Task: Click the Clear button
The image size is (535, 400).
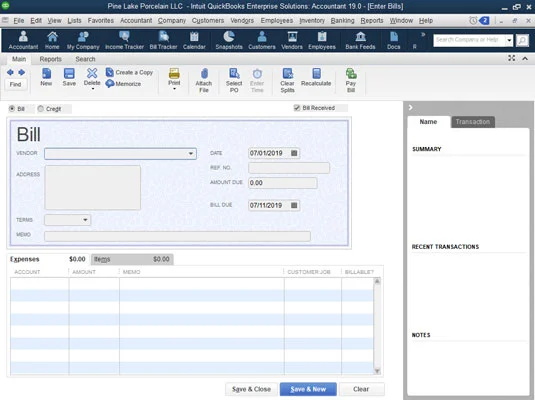Action: click(x=361, y=389)
